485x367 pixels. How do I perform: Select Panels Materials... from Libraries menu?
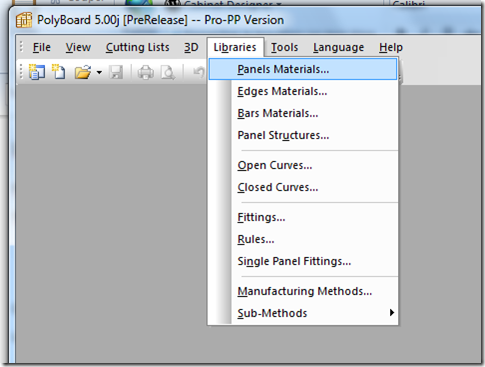click(x=303, y=69)
